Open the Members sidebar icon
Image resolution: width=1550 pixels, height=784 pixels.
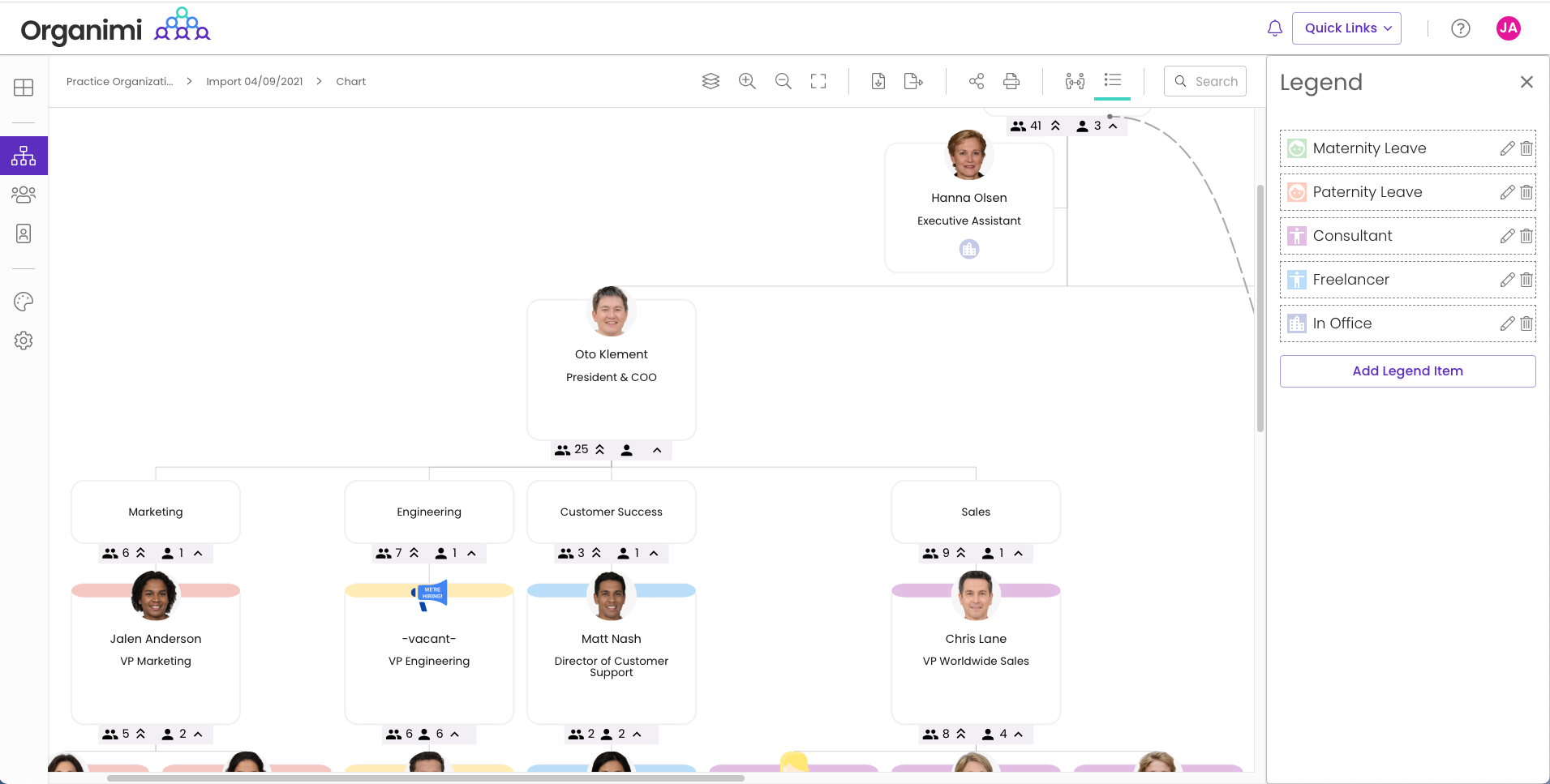[24, 194]
